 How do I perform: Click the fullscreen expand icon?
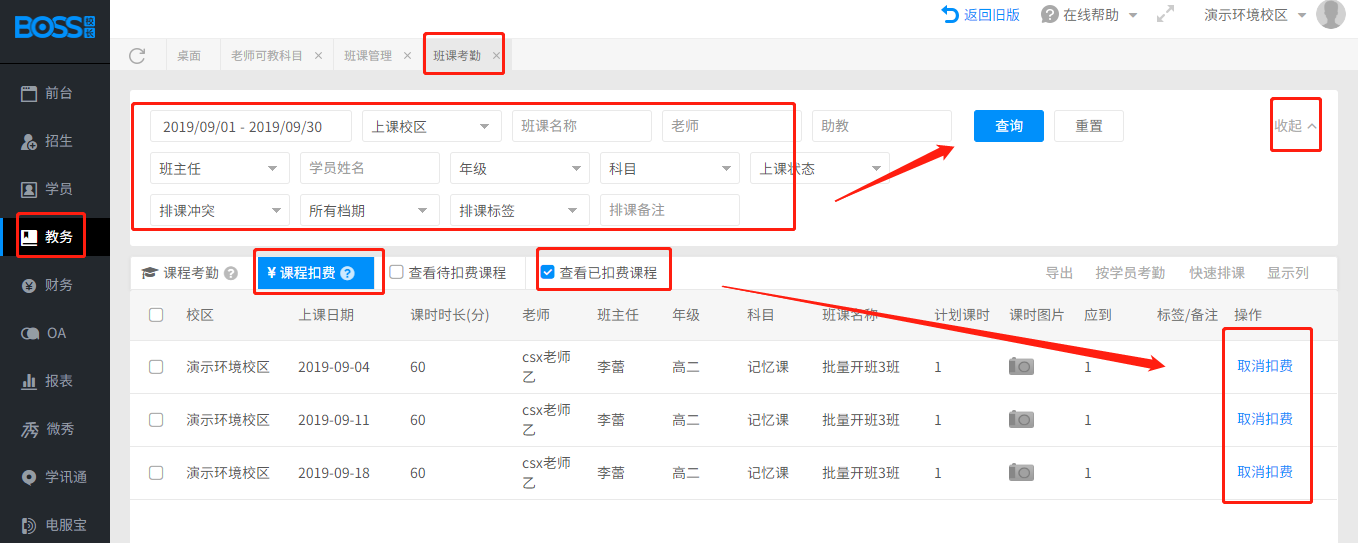[1165, 15]
